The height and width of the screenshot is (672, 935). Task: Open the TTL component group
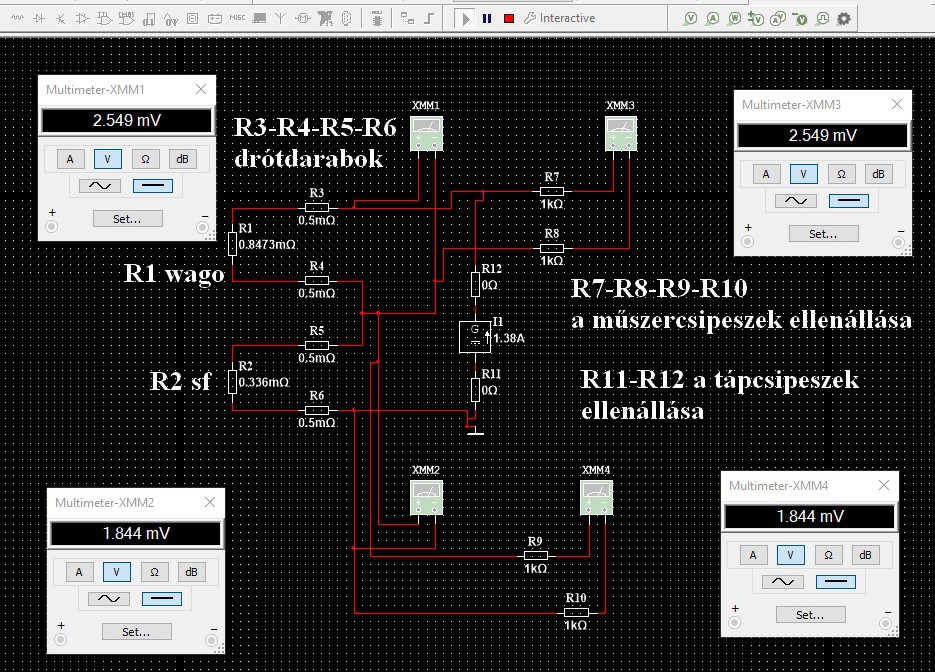tap(105, 18)
